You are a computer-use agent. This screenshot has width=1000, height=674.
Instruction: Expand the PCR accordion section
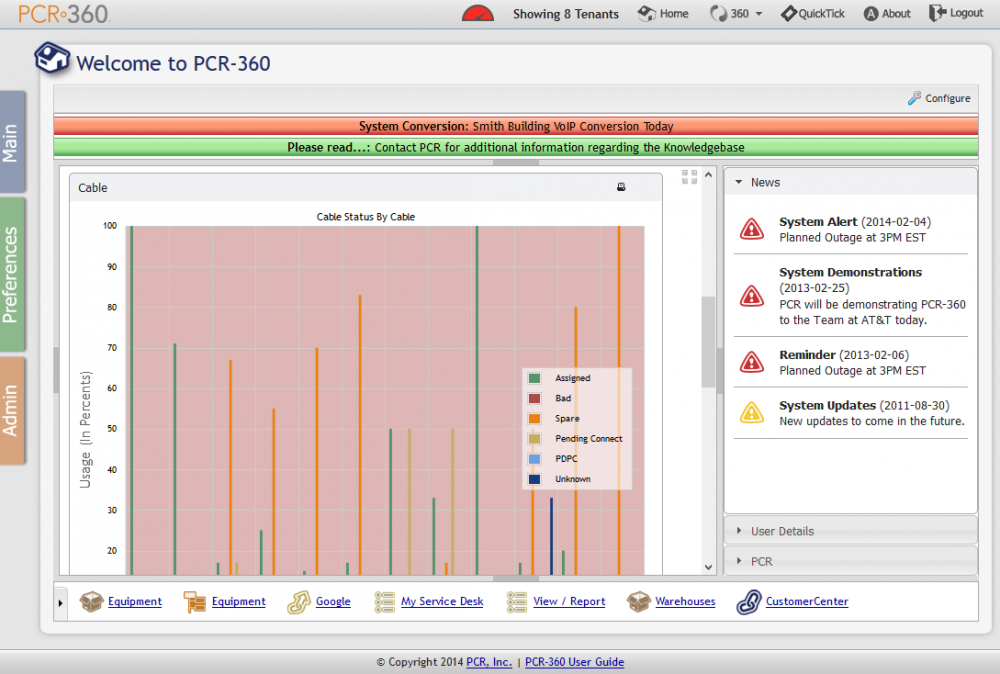coord(761,561)
